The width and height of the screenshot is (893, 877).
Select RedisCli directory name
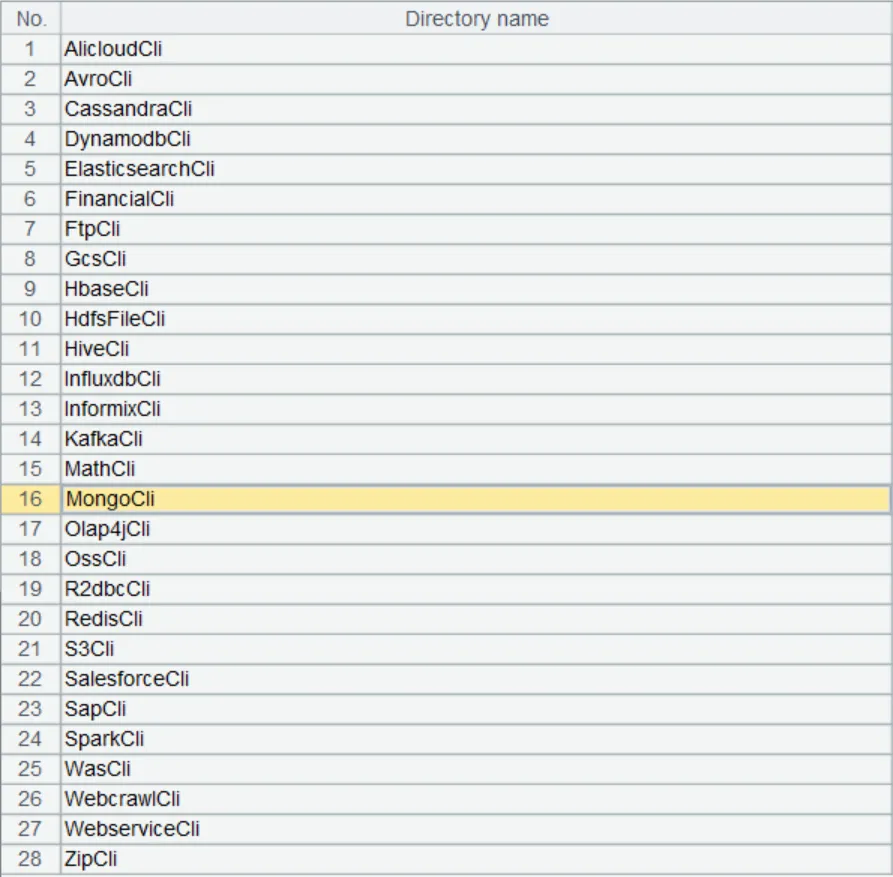pos(476,619)
